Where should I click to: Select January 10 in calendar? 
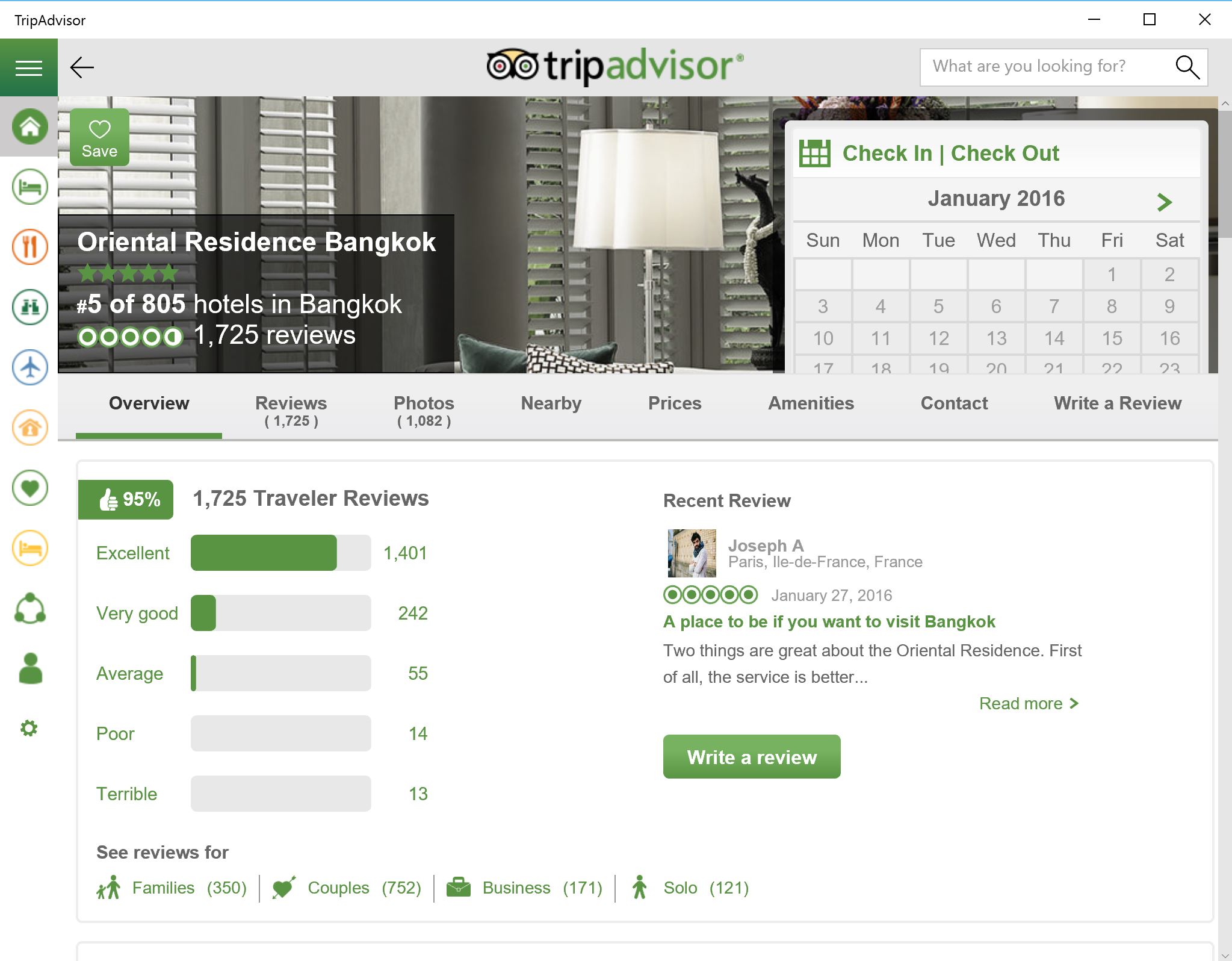[823, 338]
